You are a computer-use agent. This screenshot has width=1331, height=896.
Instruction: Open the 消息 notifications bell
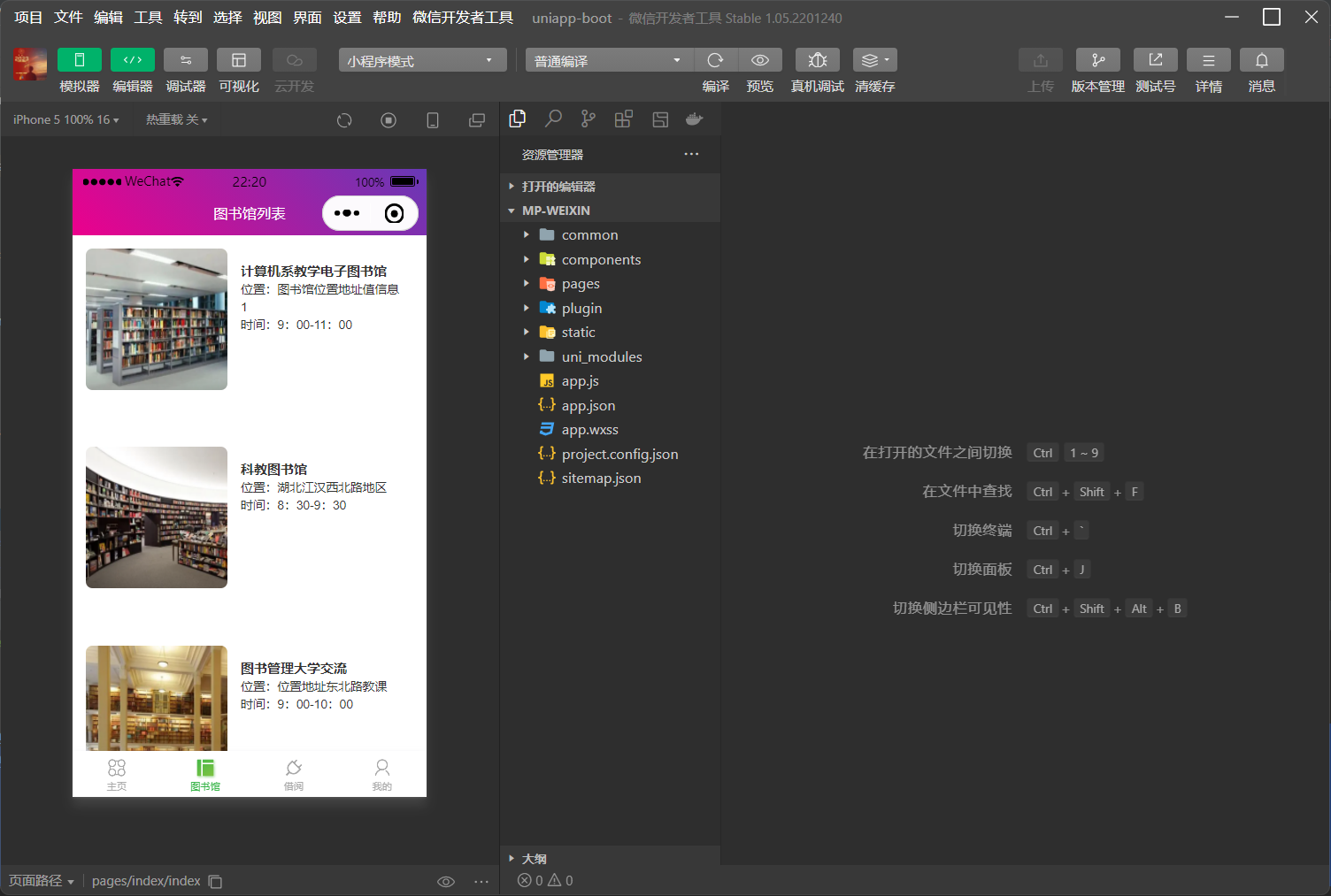tap(1262, 60)
